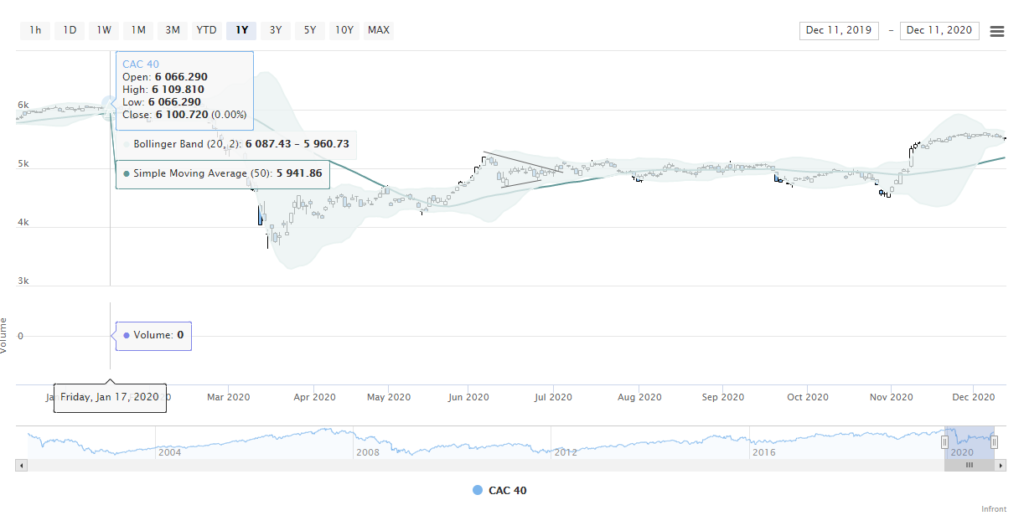Click the May 2020 axis label
The height and width of the screenshot is (526, 1024).
tap(389, 397)
